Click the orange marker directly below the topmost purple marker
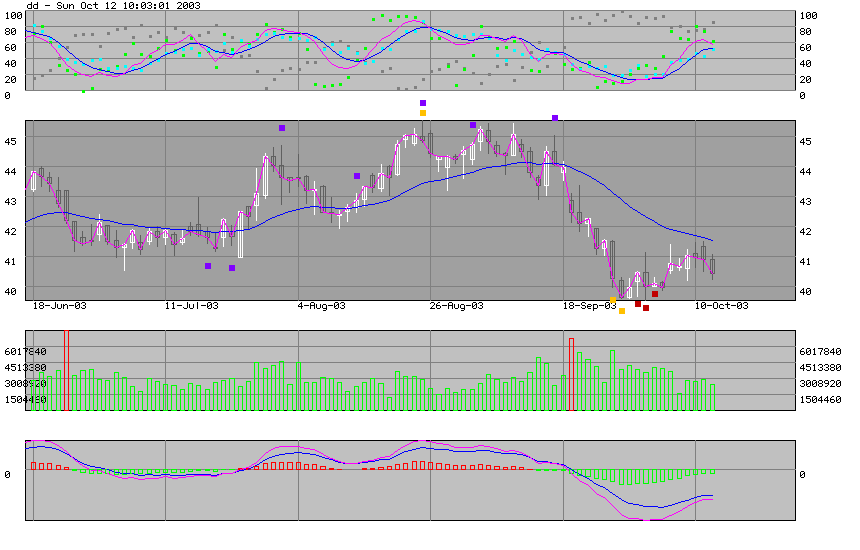860x550 pixels. point(423,113)
